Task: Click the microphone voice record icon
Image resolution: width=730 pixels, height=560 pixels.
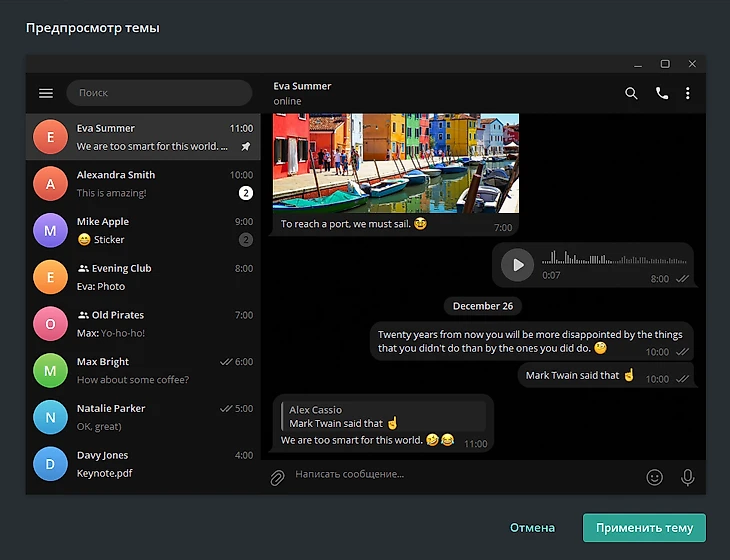Action: 688,478
